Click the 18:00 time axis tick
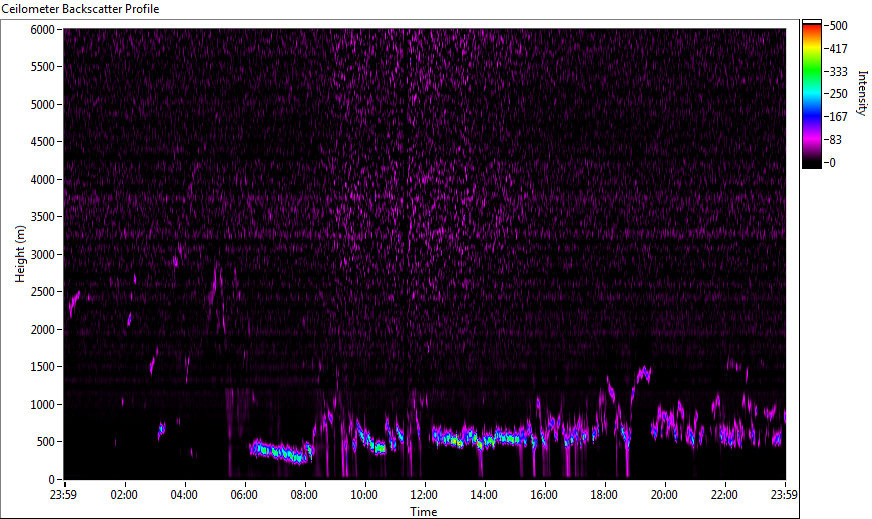872x519 pixels. click(x=605, y=495)
